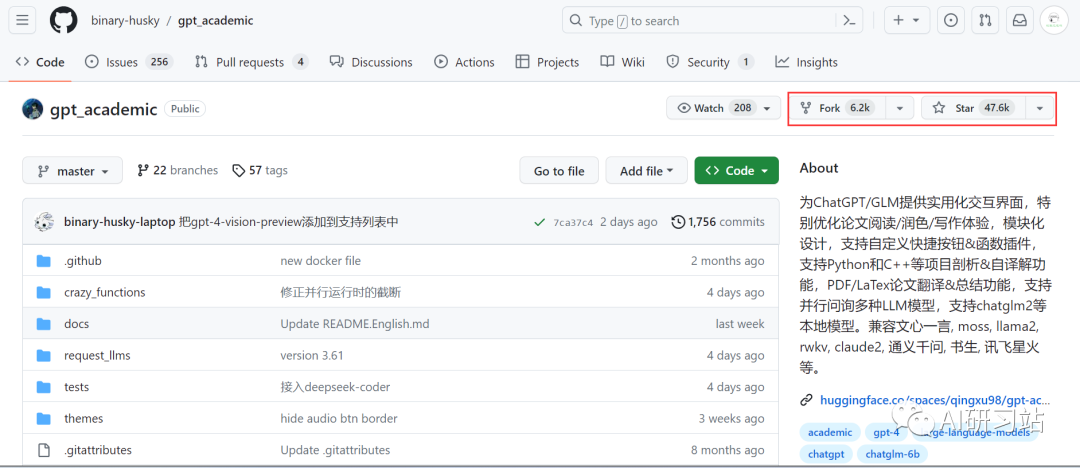Open the Watch 208 dropdown
The image size is (1080, 468).
[723, 108]
